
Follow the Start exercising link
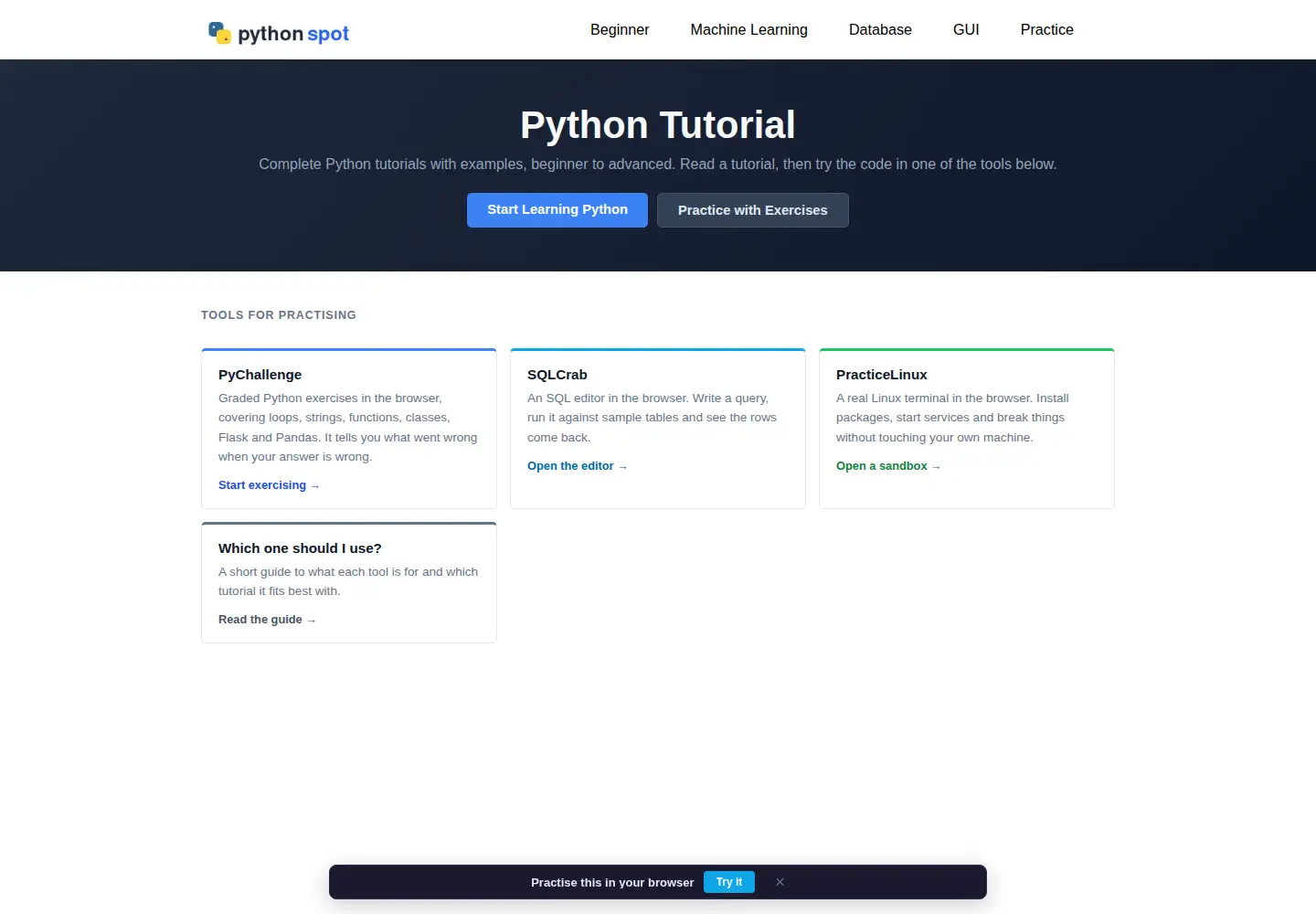tap(269, 485)
